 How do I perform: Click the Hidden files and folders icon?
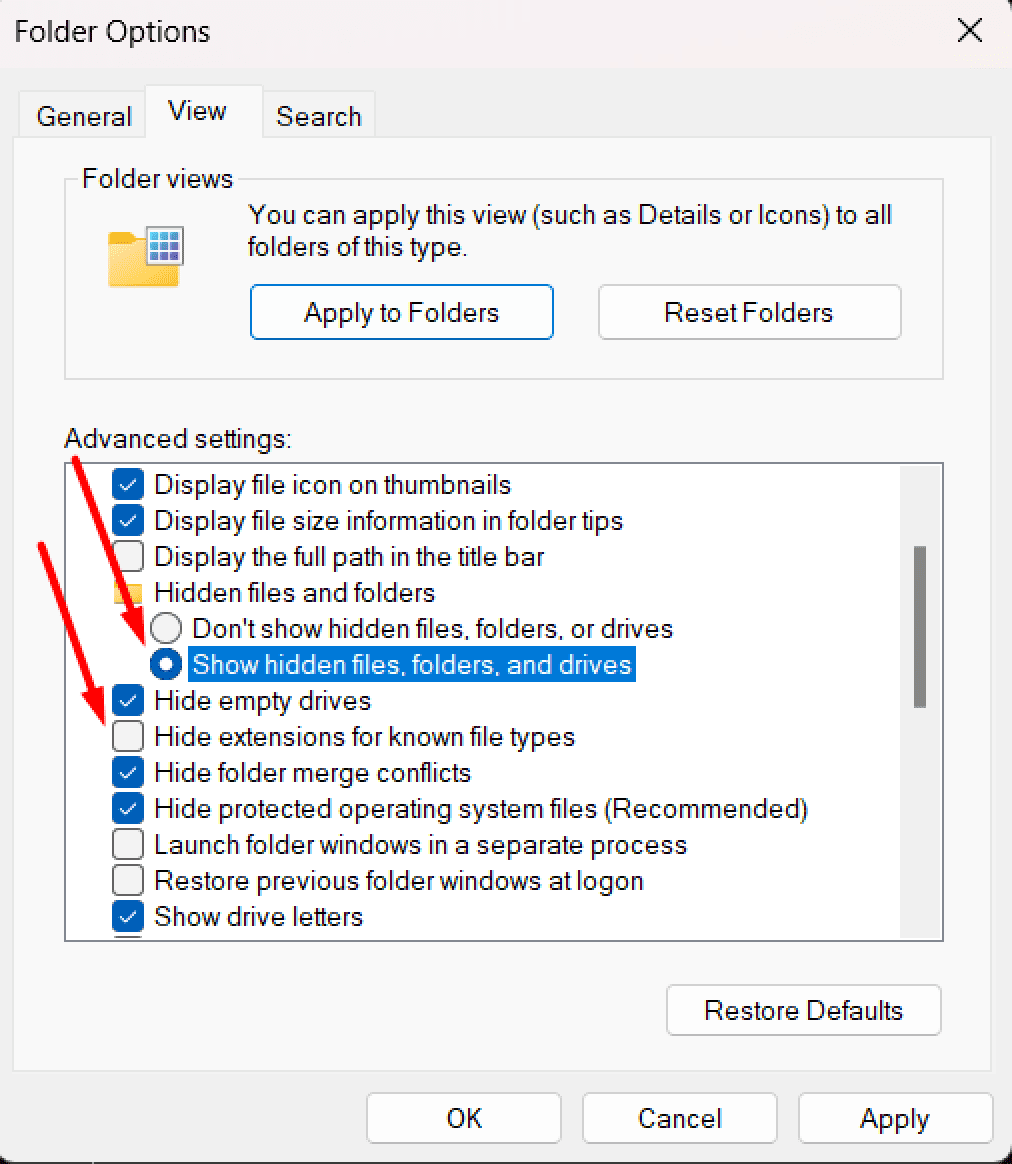[128, 592]
